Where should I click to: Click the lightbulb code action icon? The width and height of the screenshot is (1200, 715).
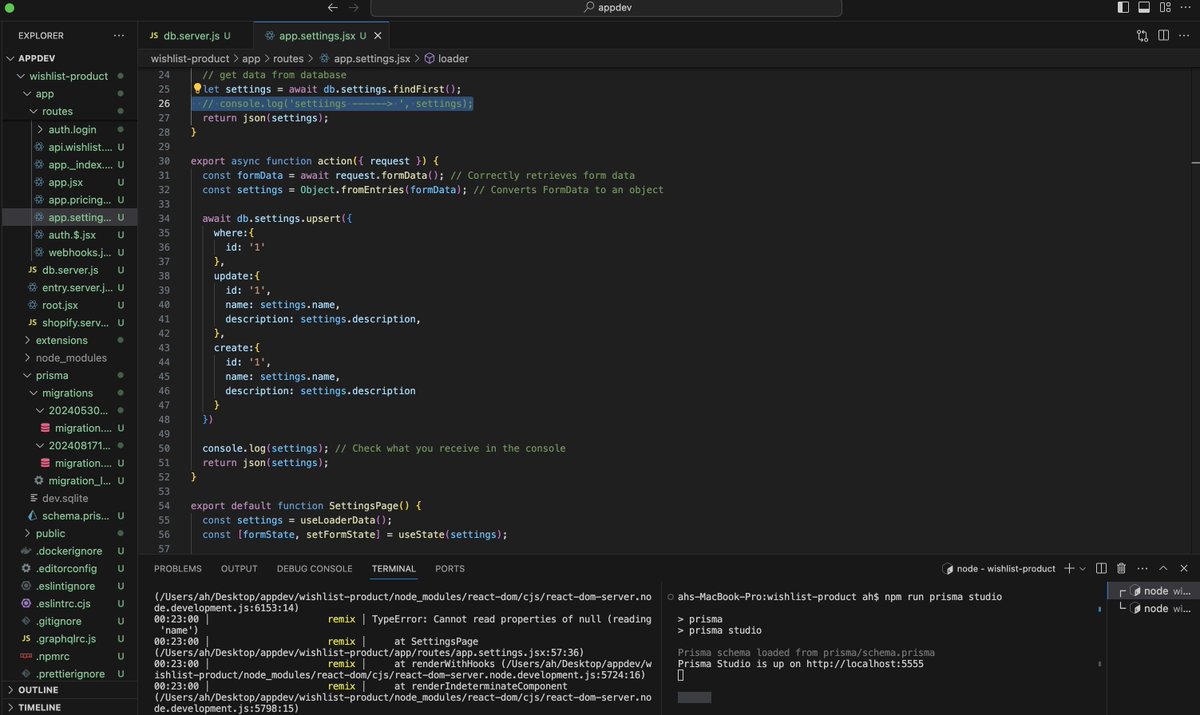pyautogui.click(x=197, y=89)
